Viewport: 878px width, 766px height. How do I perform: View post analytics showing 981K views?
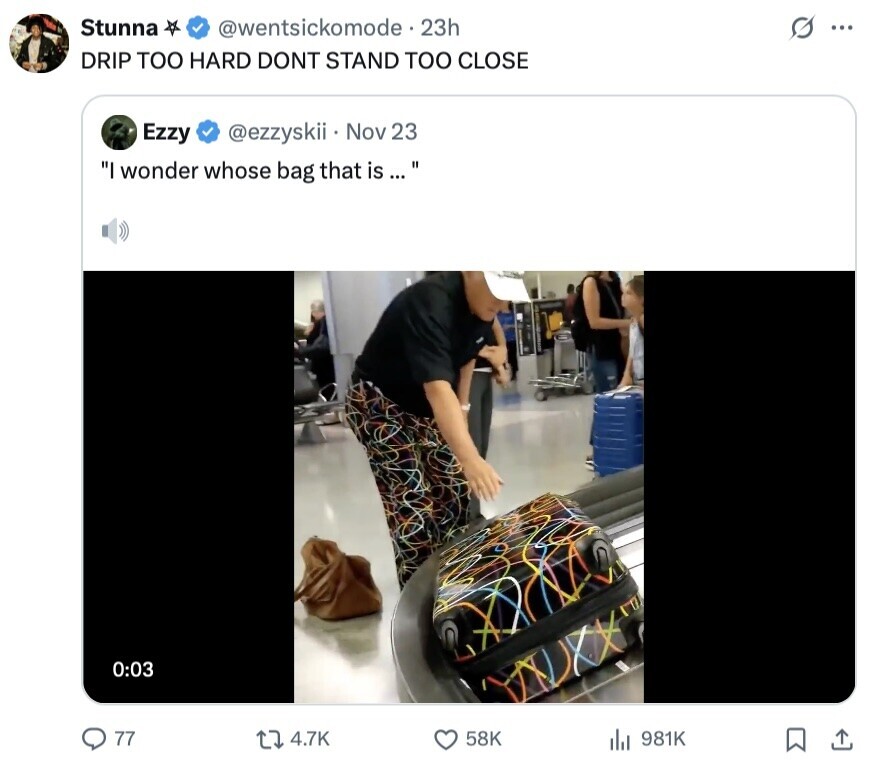621,739
